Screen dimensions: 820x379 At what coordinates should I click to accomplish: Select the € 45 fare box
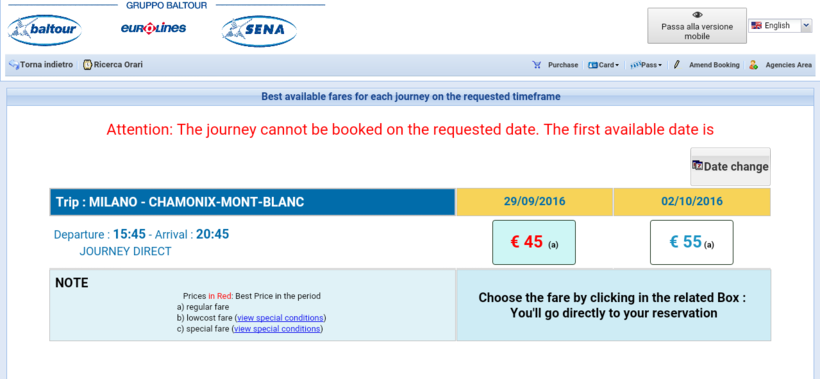(534, 243)
